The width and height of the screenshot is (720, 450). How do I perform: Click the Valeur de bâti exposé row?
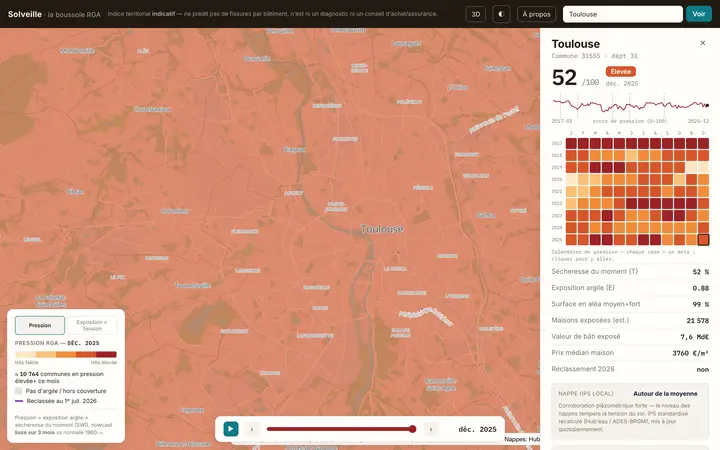coord(630,337)
